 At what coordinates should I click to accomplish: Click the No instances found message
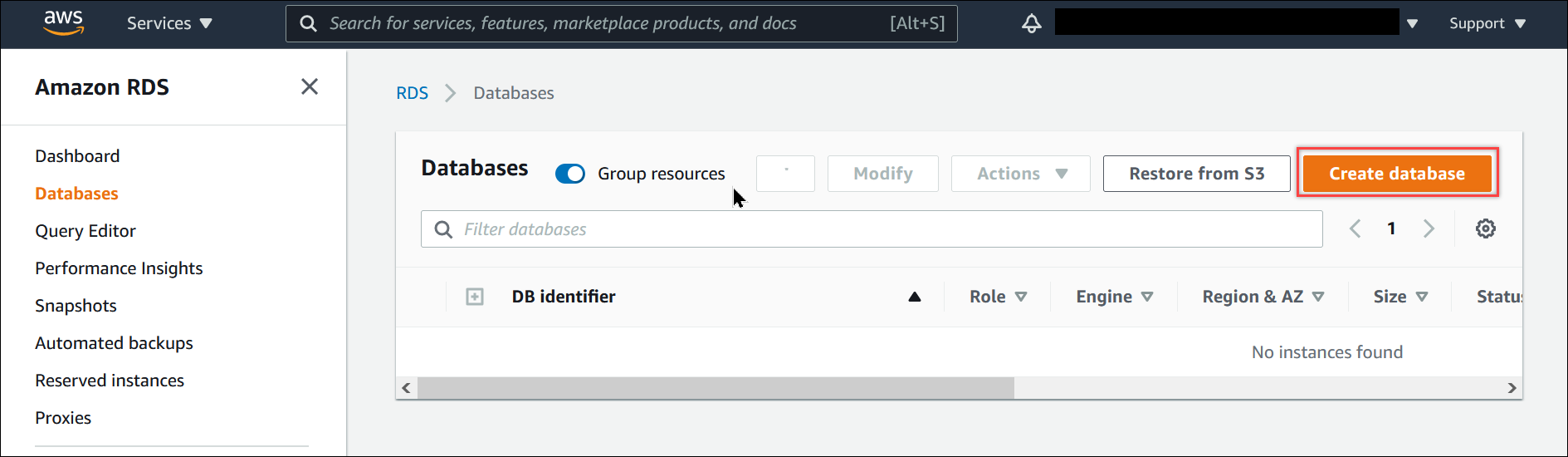coord(1327,352)
